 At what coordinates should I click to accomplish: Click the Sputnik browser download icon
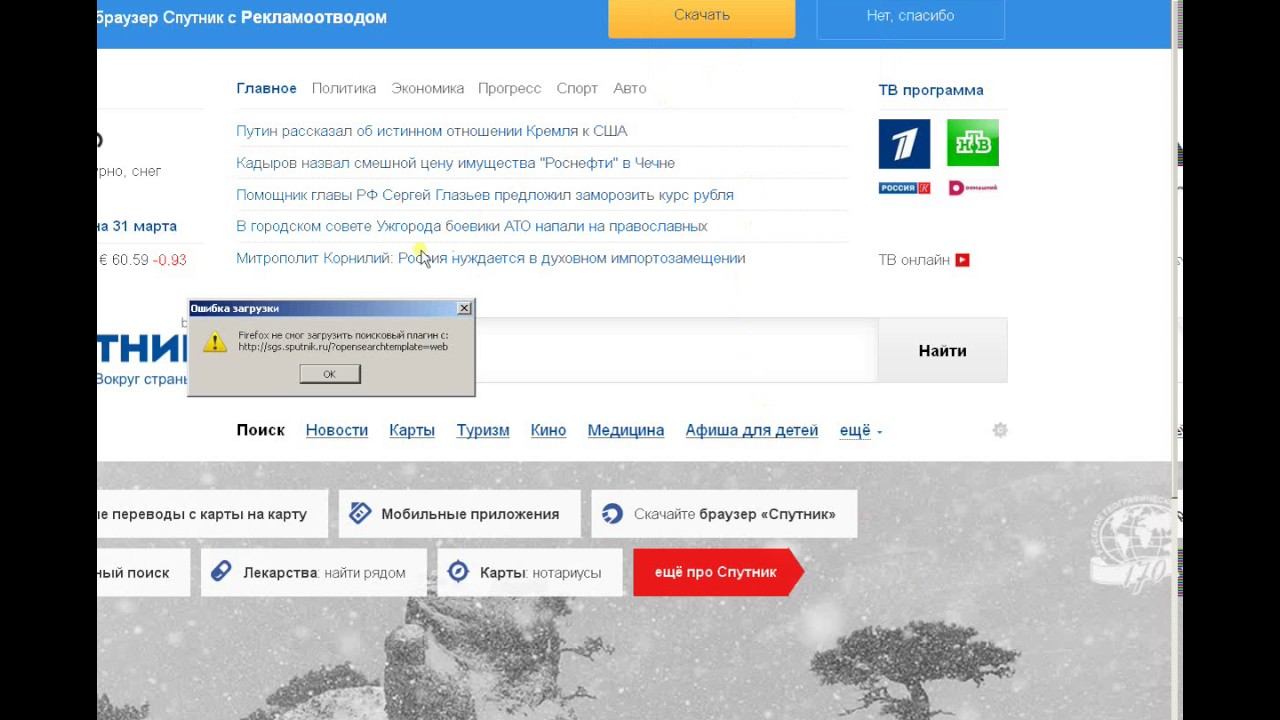tap(612, 514)
